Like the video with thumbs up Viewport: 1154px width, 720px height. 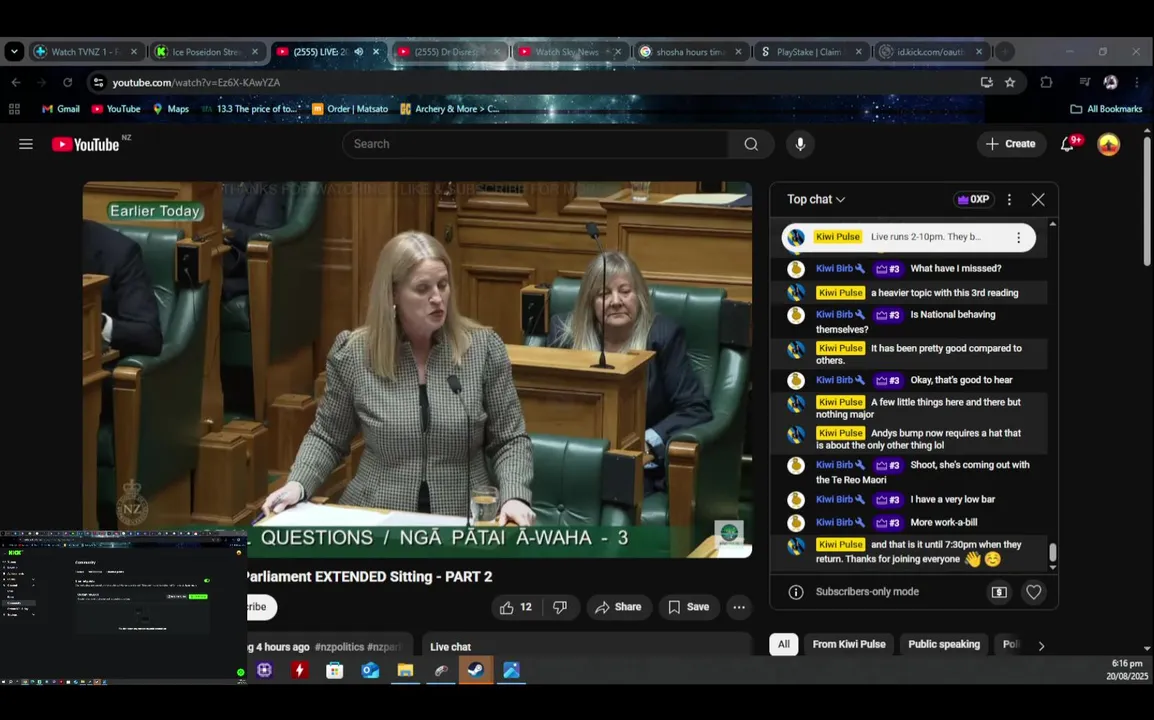(x=515, y=607)
